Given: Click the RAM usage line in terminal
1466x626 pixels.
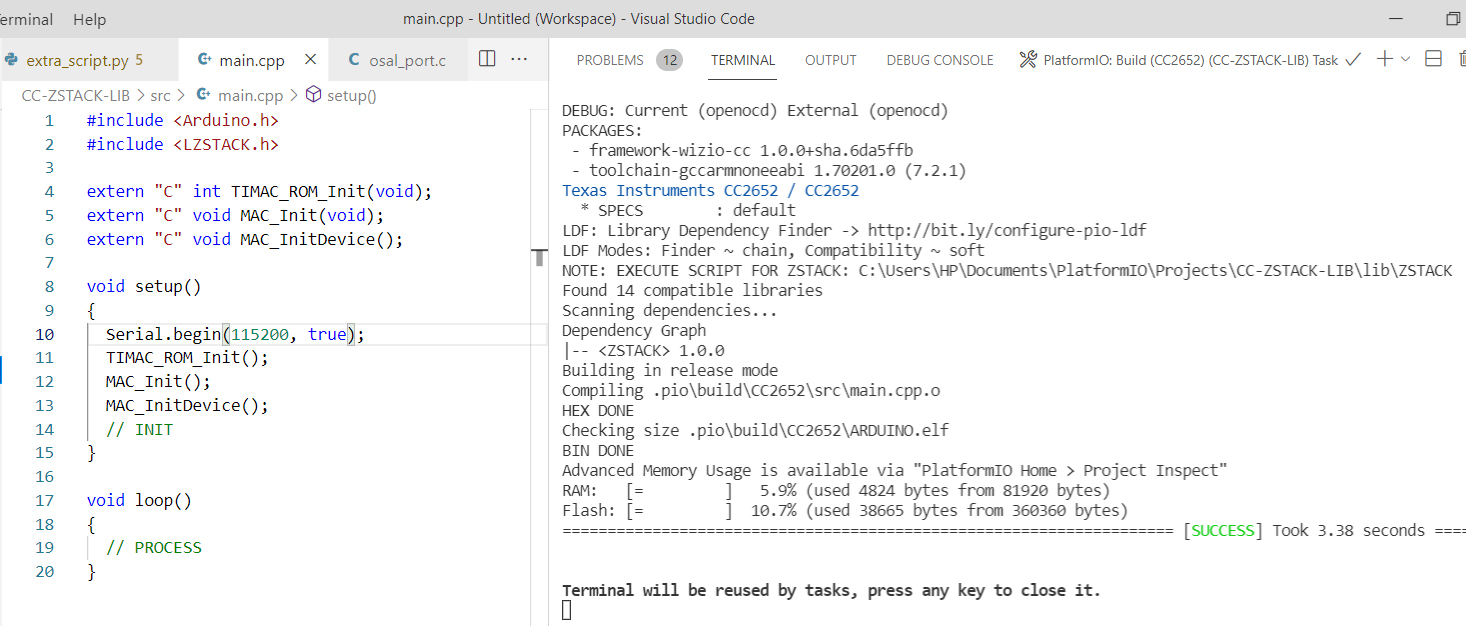Looking at the screenshot, I should pos(836,490).
